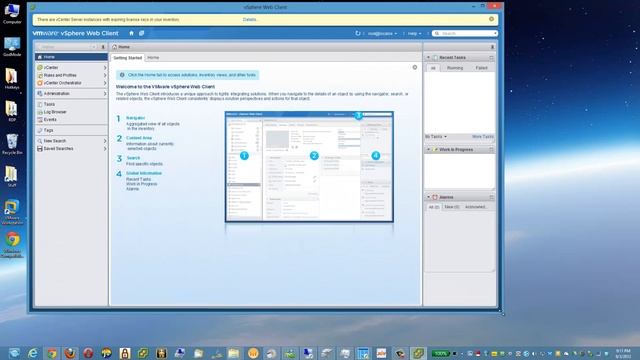Click the Firefox icon in taskbar
This screenshot has height=360, width=640.
point(70,353)
